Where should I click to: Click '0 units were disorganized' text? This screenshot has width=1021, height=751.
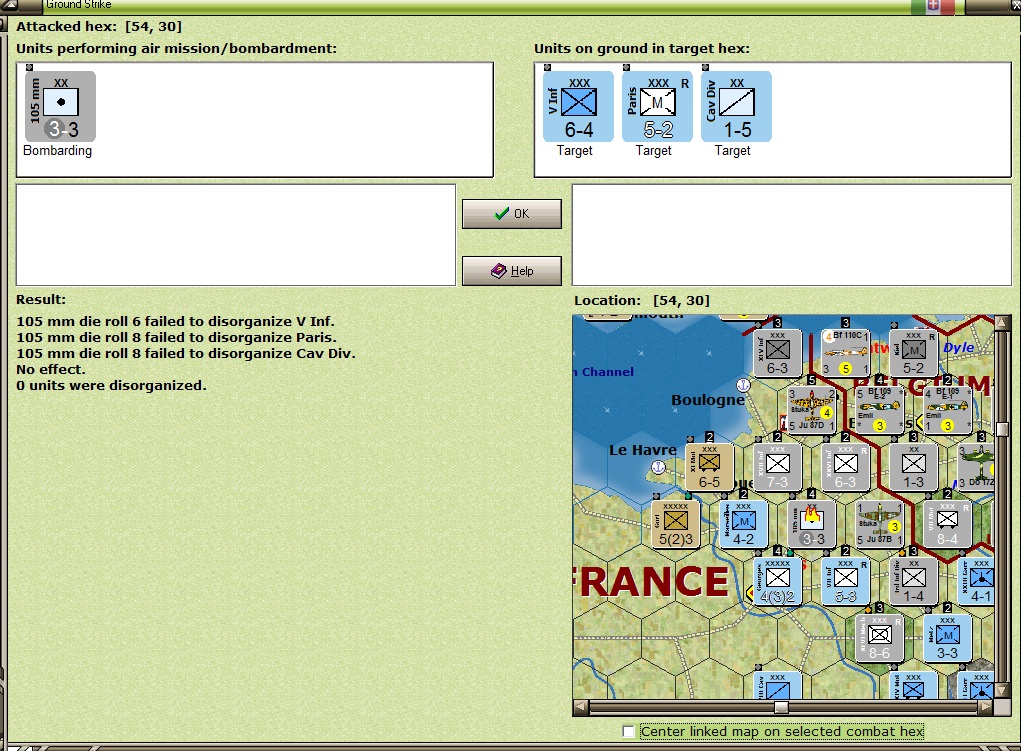coord(111,385)
